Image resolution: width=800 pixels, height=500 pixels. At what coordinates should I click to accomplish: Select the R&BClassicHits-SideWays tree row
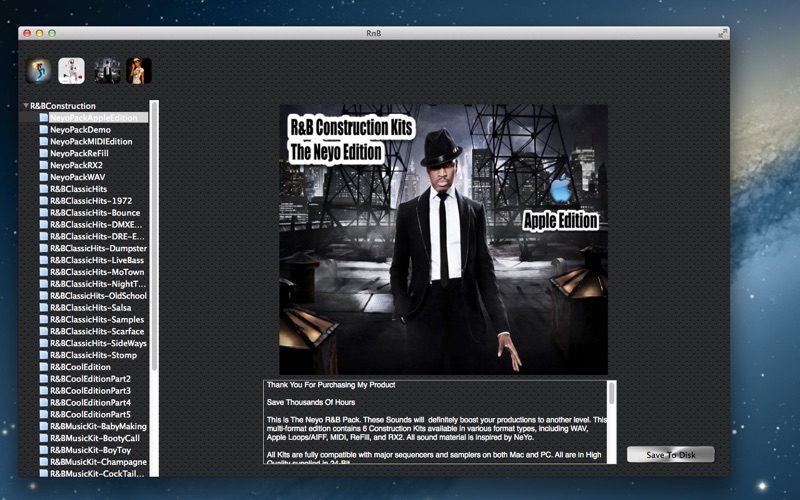84,343
